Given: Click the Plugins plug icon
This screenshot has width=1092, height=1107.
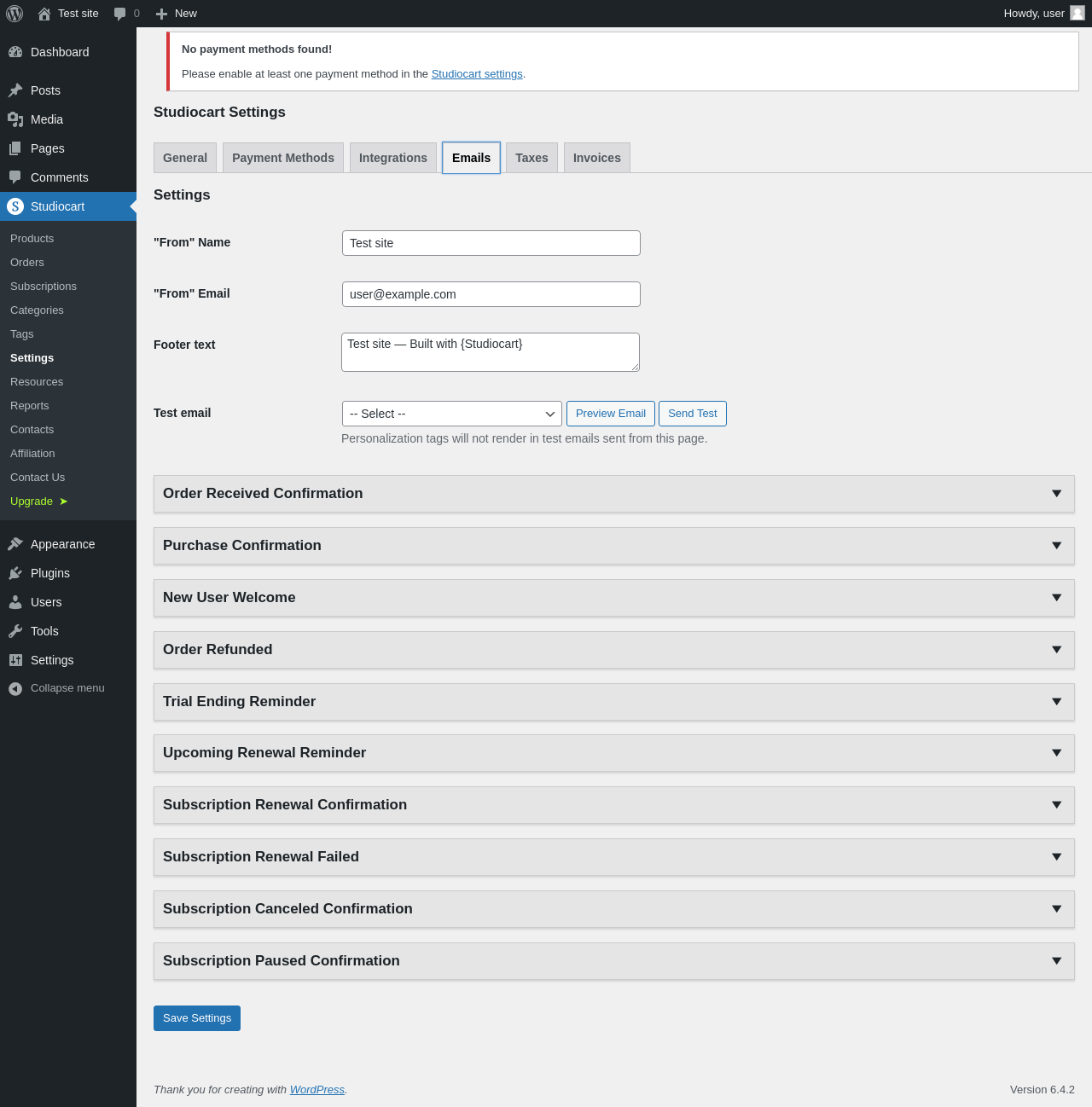Looking at the screenshot, I should pos(15,573).
